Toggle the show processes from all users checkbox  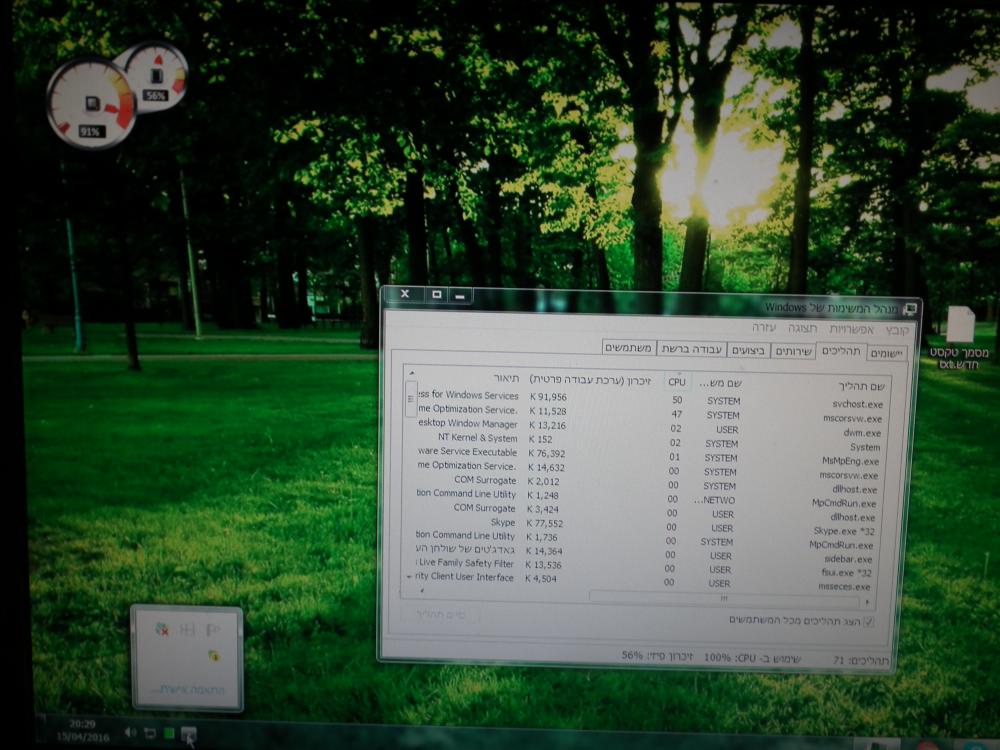click(867, 621)
